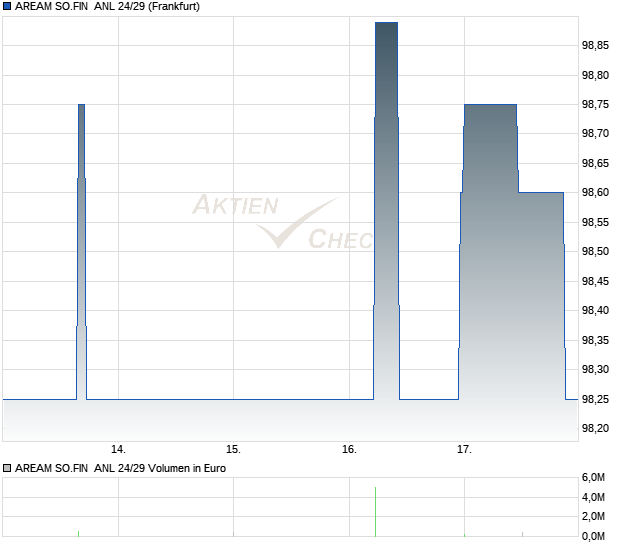Image resolution: width=620 pixels, height=546 pixels.
Task: Click the 98,80 price axis label
Action: 595,75
